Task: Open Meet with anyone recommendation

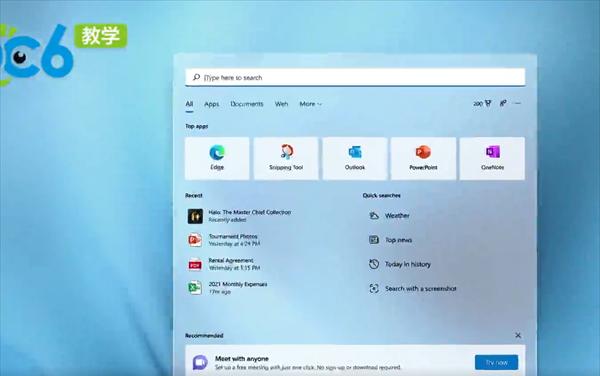Action: click(x=355, y=361)
